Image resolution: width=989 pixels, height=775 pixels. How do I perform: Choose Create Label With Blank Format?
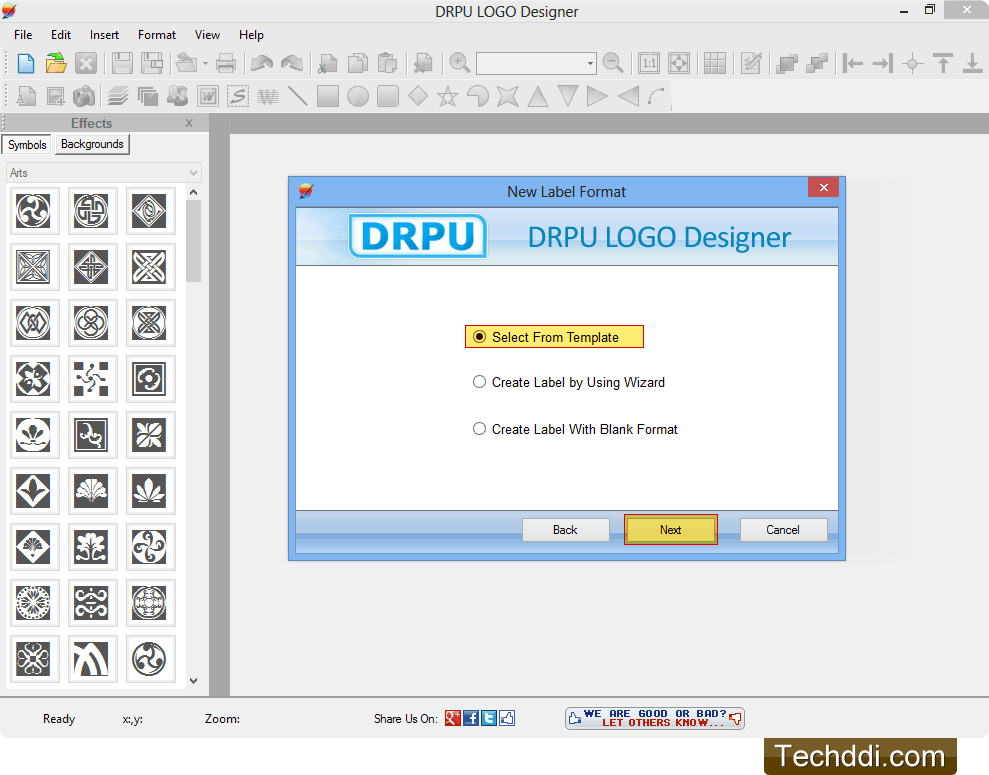[x=575, y=429]
